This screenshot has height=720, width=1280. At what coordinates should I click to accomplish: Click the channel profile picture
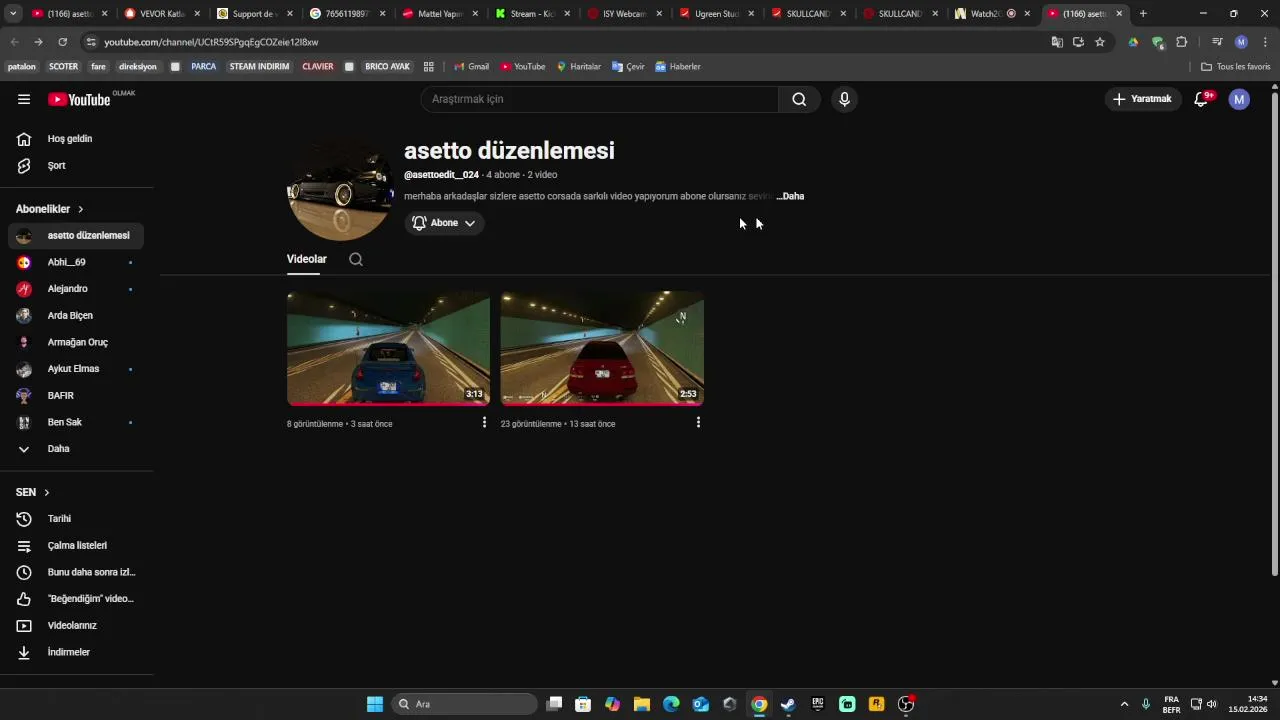click(x=341, y=188)
